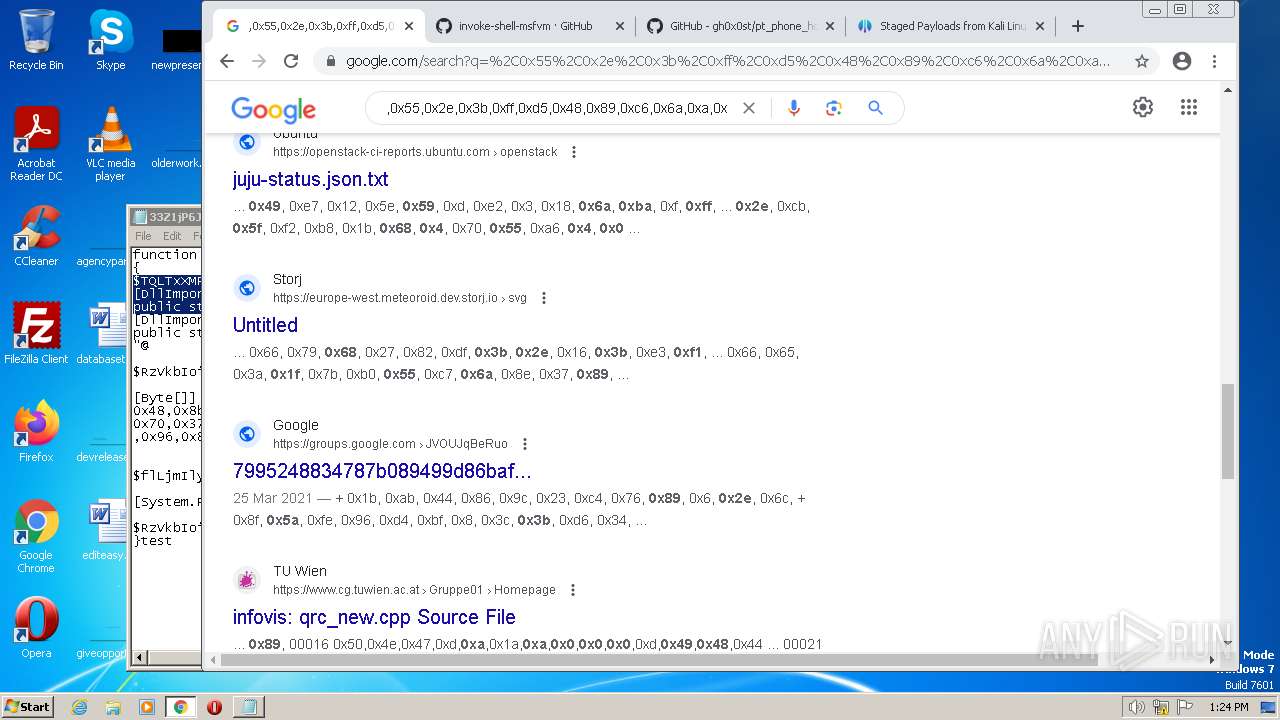Click the Chrome forward arrow
Image resolution: width=1280 pixels, height=720 pixels.
(259, 61)
